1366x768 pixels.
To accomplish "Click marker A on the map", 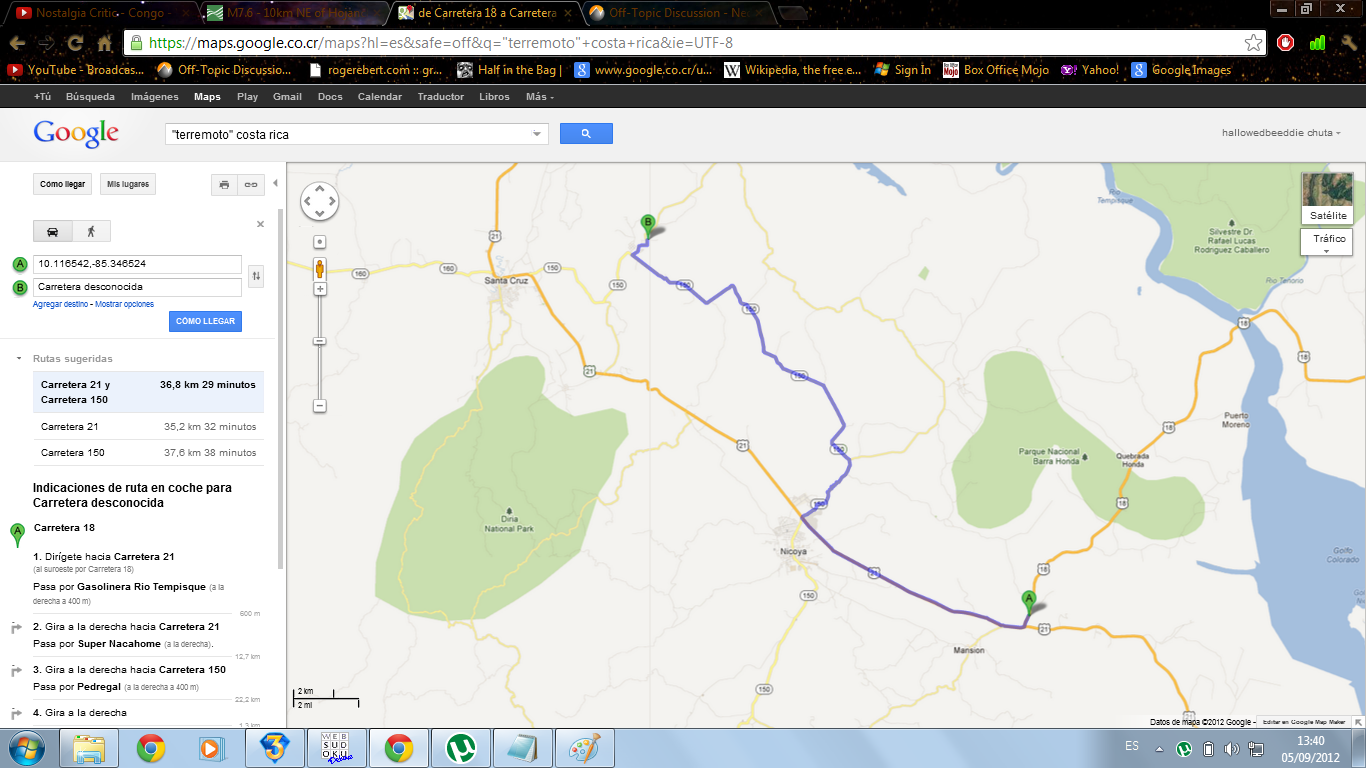I will [x=1028, y=601].
